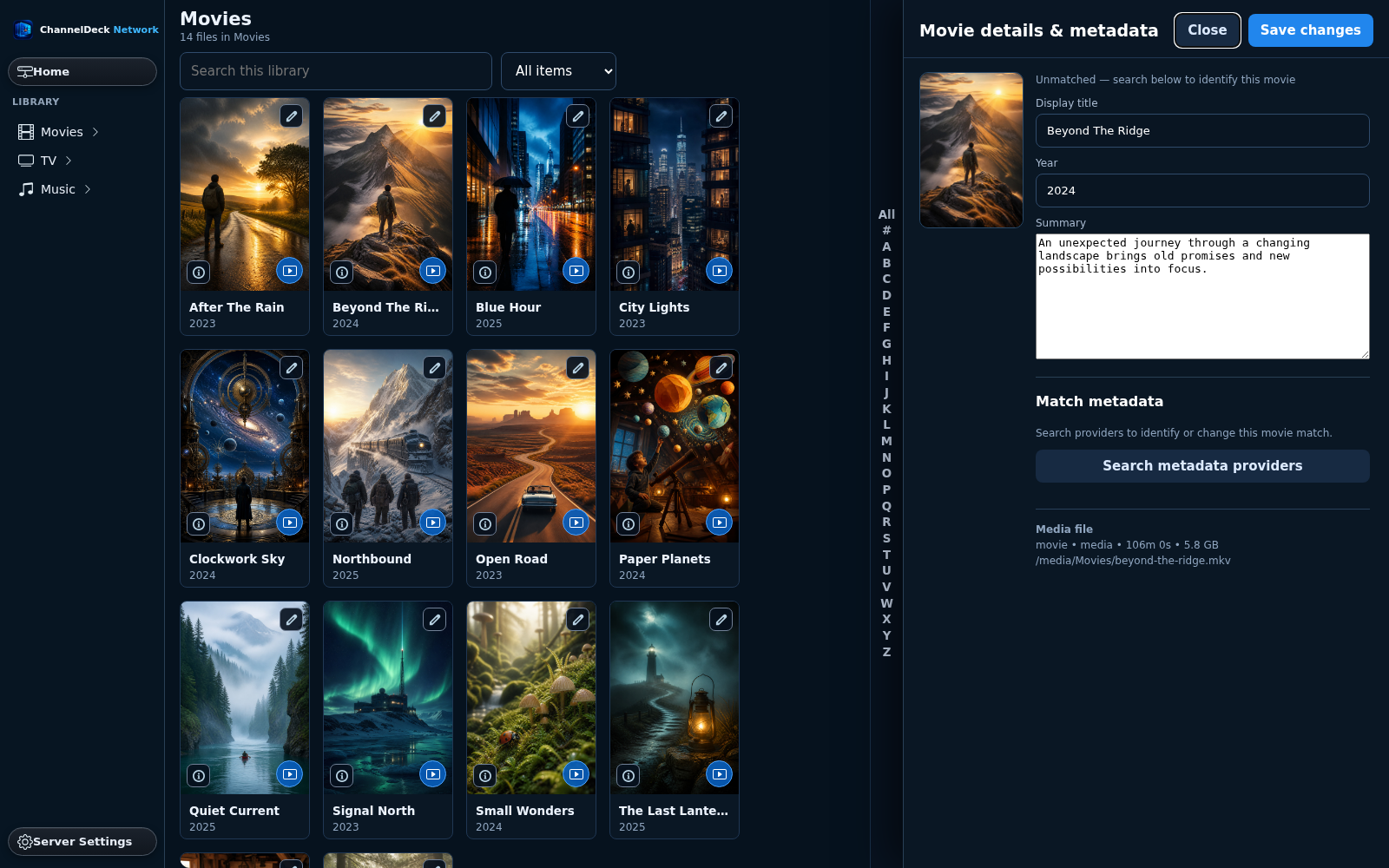Play the Beyond The Ridge movie card
1389x868 pixels.
coord(433,271)
